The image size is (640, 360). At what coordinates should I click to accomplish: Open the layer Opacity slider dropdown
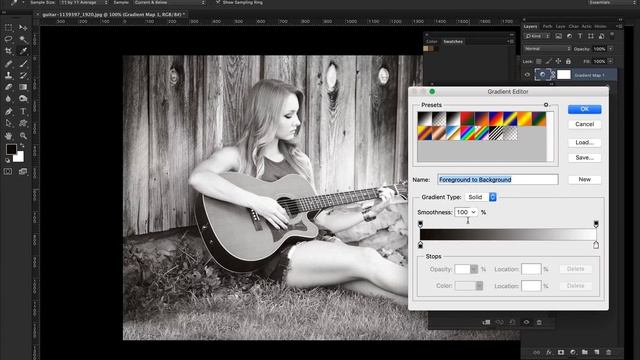pos(611,49)
